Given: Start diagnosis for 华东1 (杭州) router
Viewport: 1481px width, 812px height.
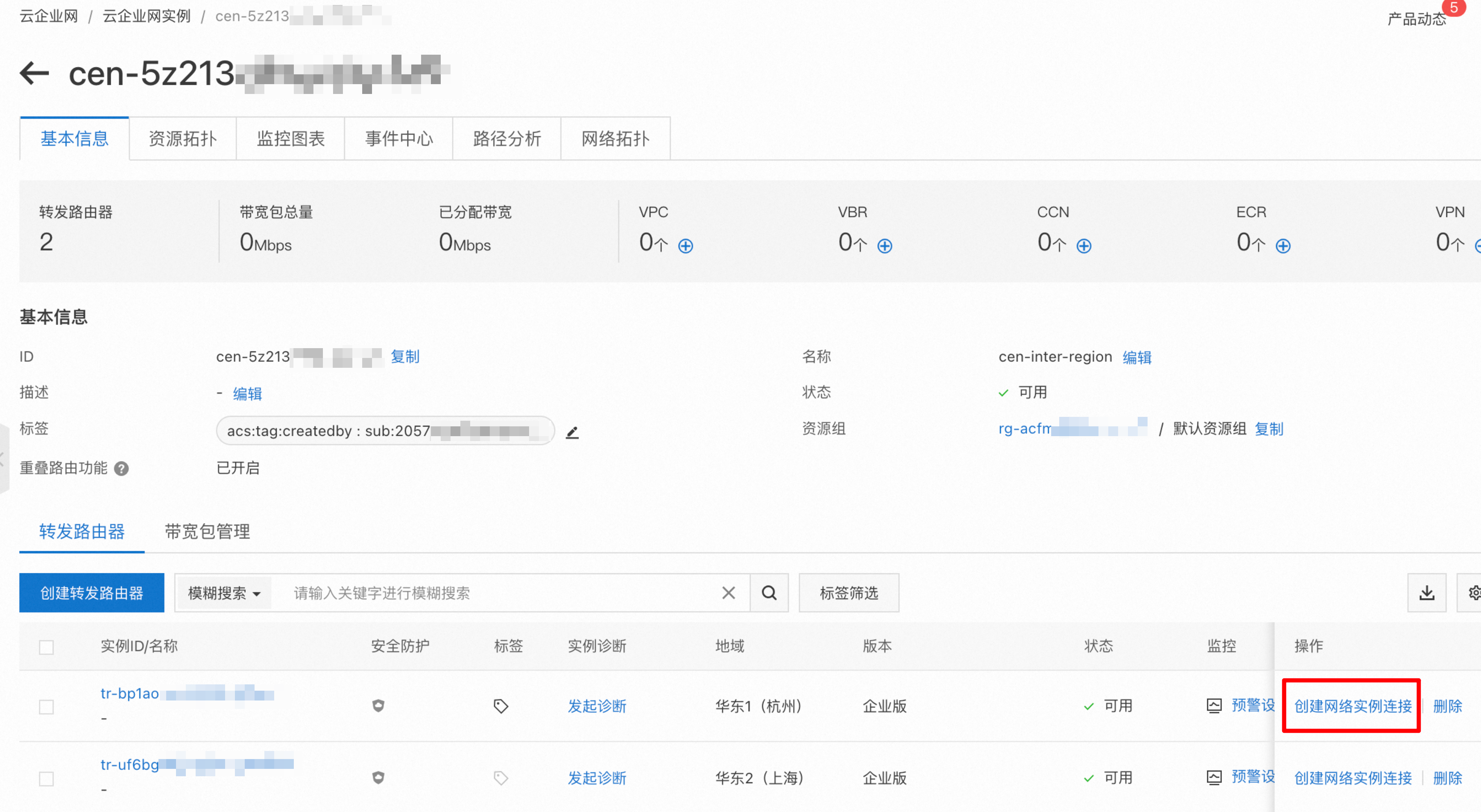Looking at the screenshot, I should point(597,706).
